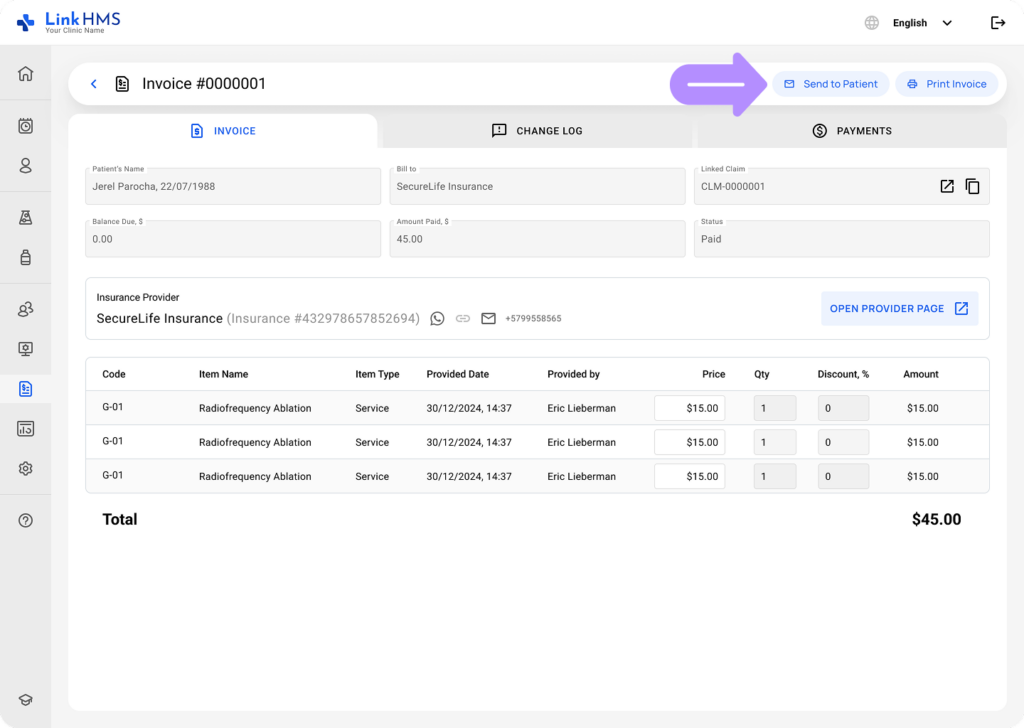Screen dimensions: 1024x728
Task: Click OPEN PROVIDER PAGE button
Action: [x=899, y=308]
